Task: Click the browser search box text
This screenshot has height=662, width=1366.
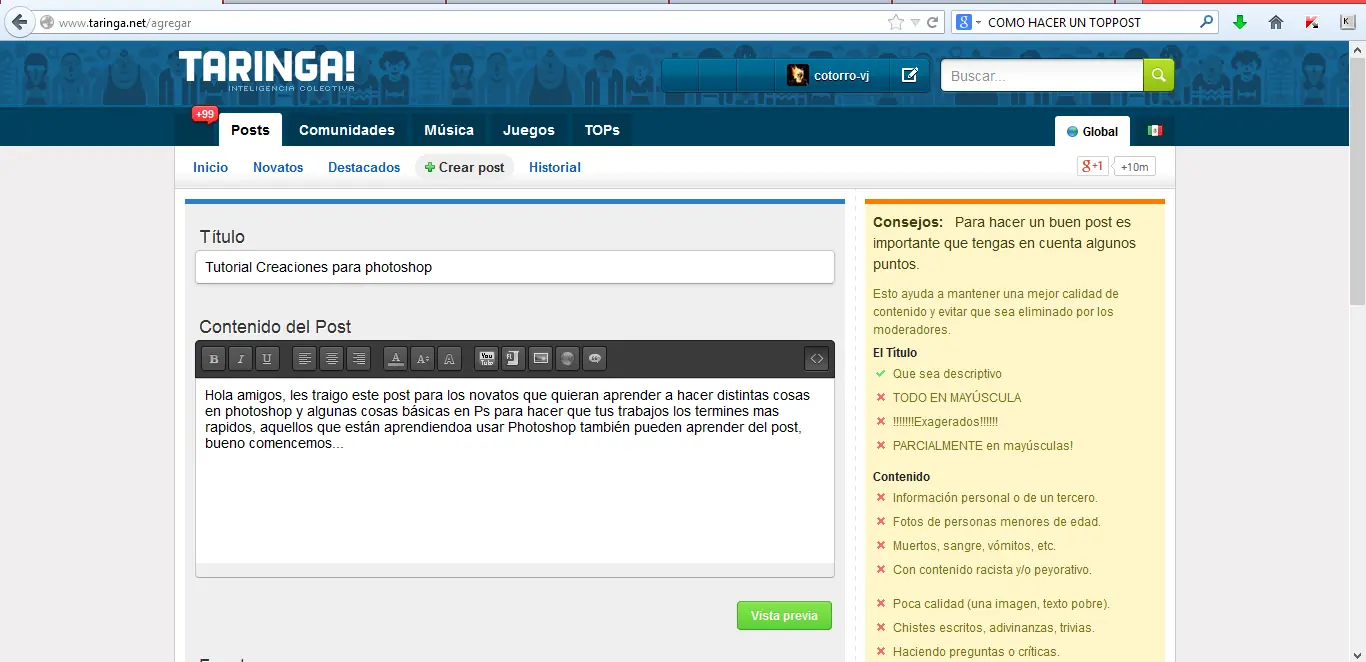Action: (x=1064, y=22)
